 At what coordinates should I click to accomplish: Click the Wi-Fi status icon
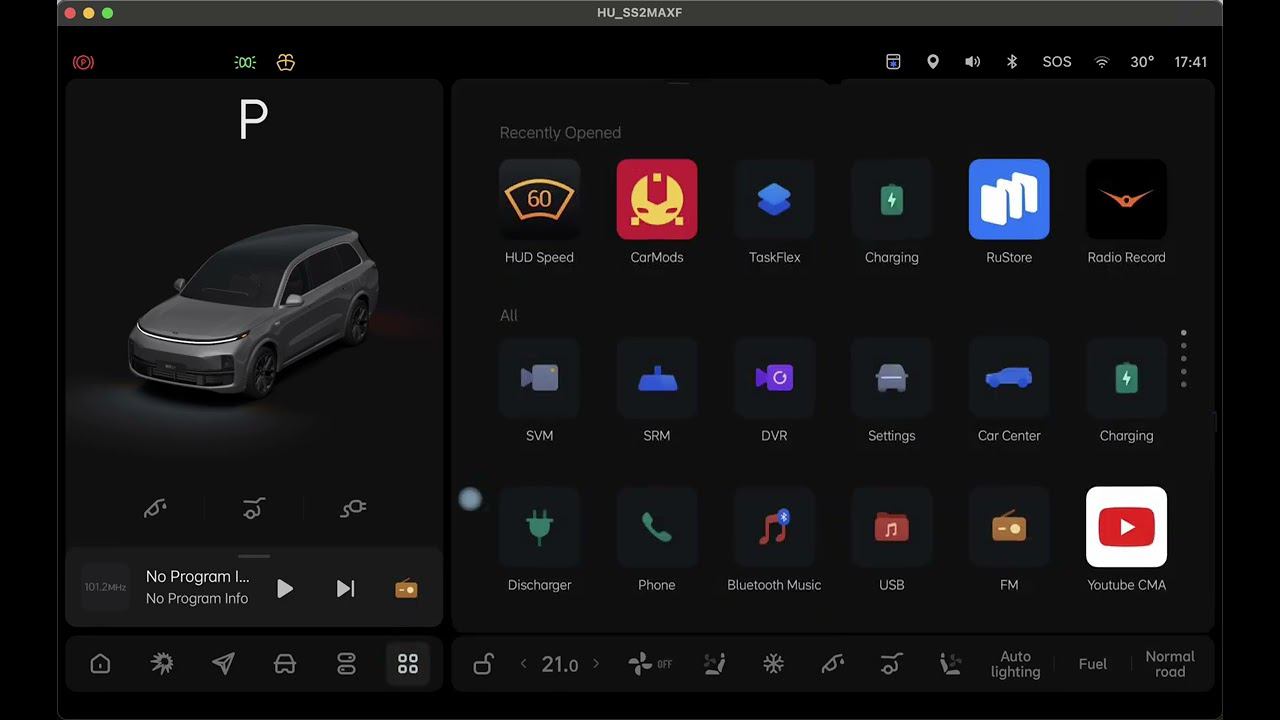(1102, 62)
